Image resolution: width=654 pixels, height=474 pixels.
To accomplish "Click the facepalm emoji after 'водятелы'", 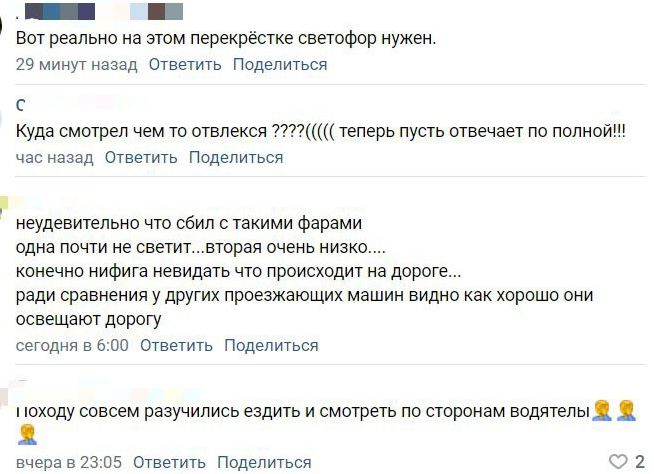I will (602, 411).
